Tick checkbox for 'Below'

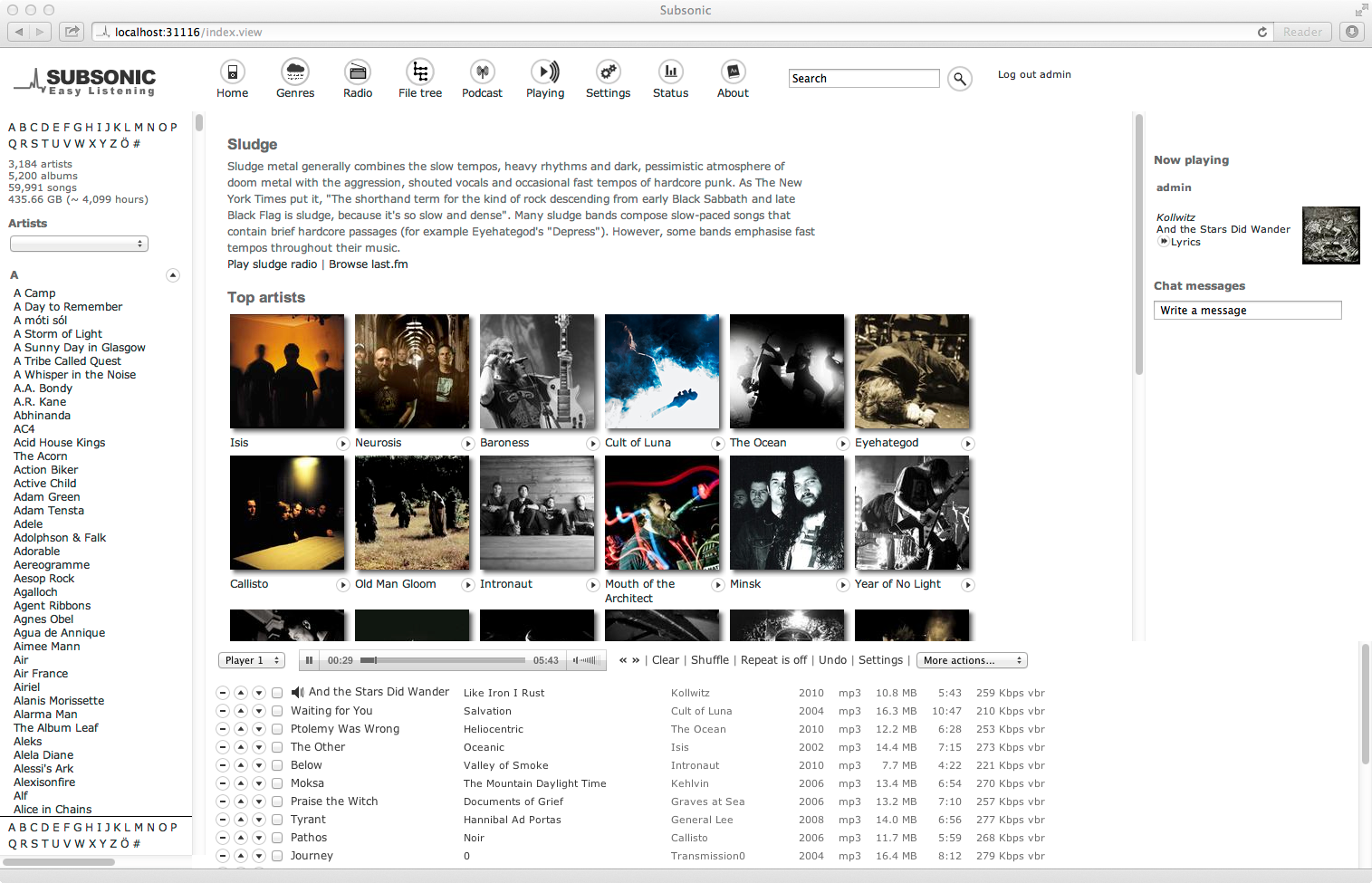coord(277,765)
